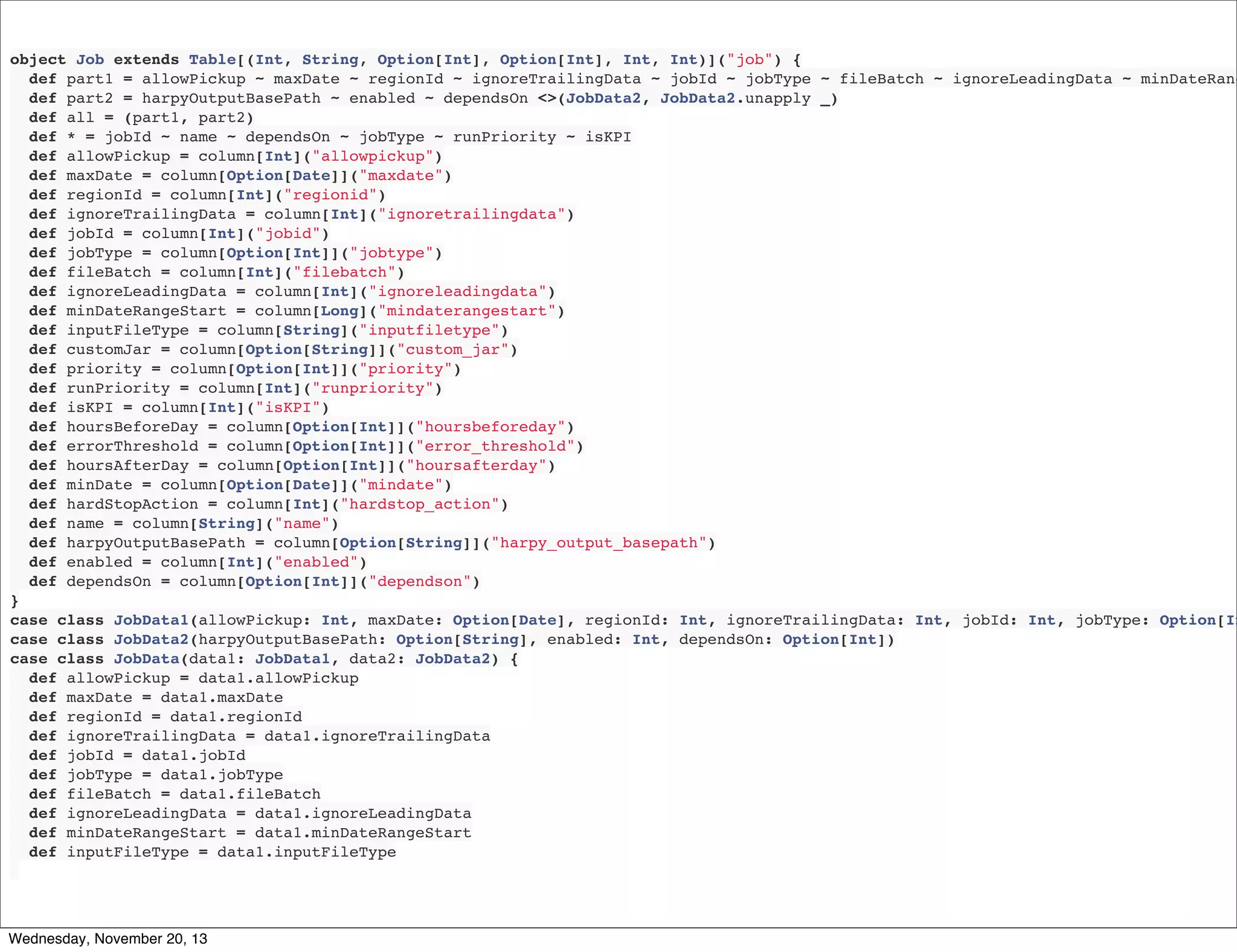The height and width of the screenshot is (952, 1237).
Task: Click "data1.fileBatch" accessor
Action: coord(250,794)
